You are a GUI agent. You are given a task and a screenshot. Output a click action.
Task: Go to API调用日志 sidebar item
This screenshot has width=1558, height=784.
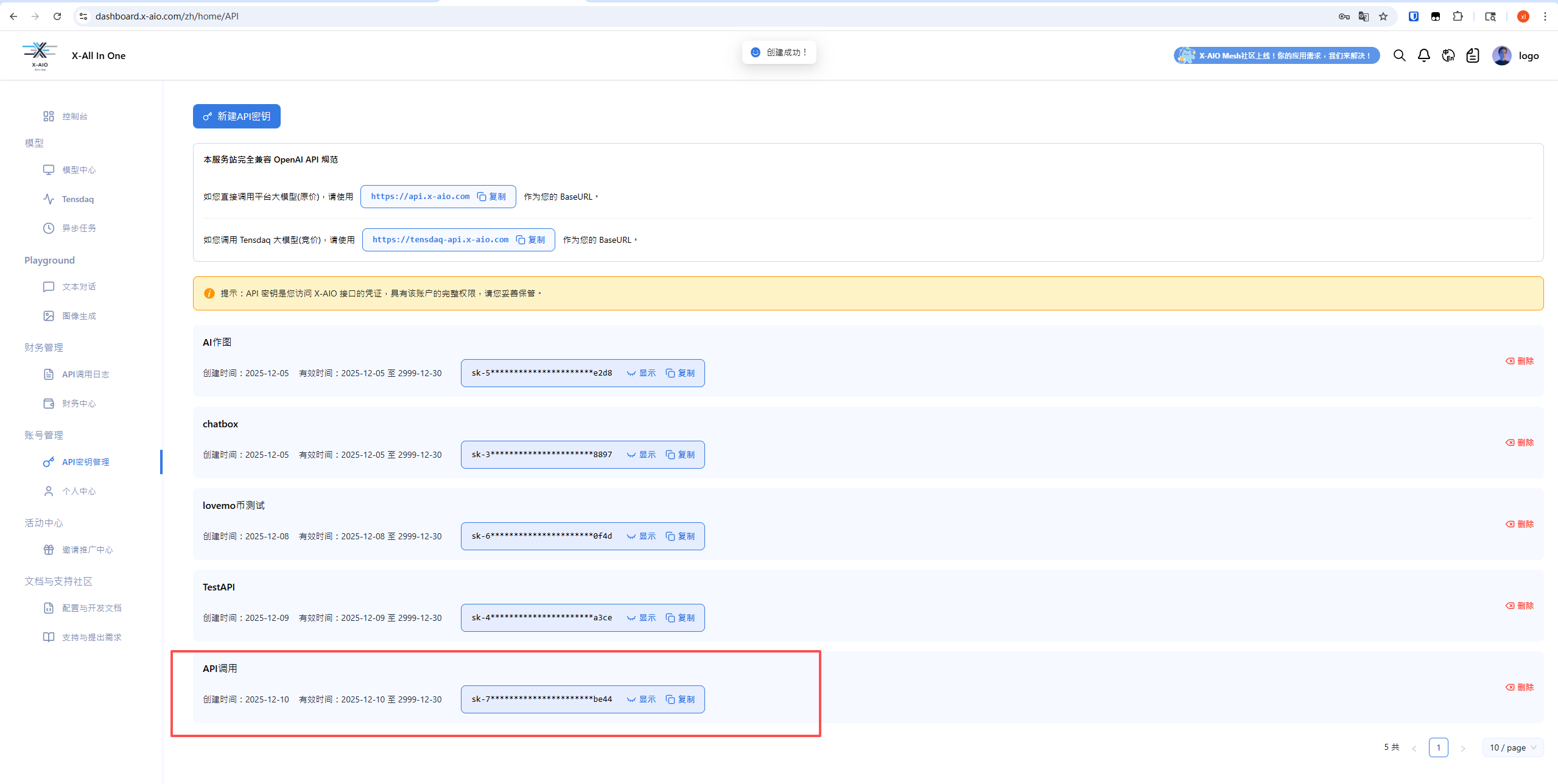coord(85,374)
